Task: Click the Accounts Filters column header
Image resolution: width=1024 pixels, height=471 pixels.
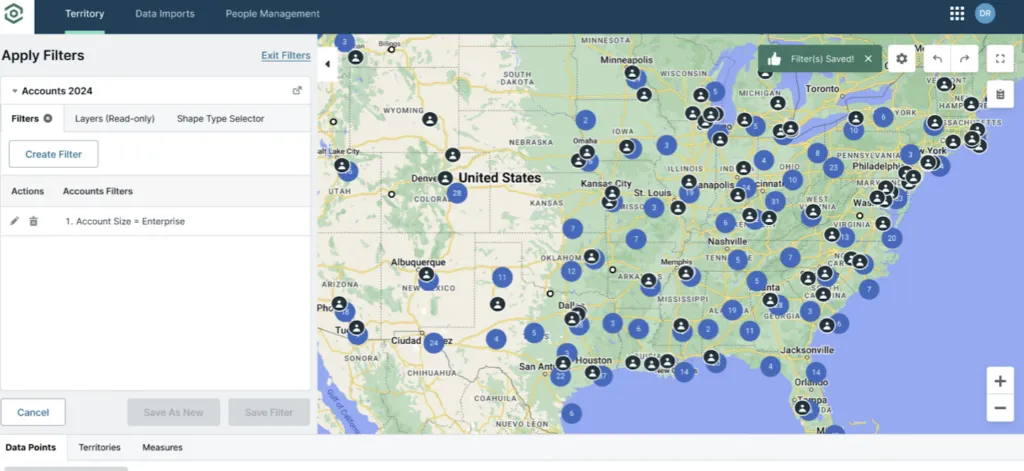Action: pos(98,191)
